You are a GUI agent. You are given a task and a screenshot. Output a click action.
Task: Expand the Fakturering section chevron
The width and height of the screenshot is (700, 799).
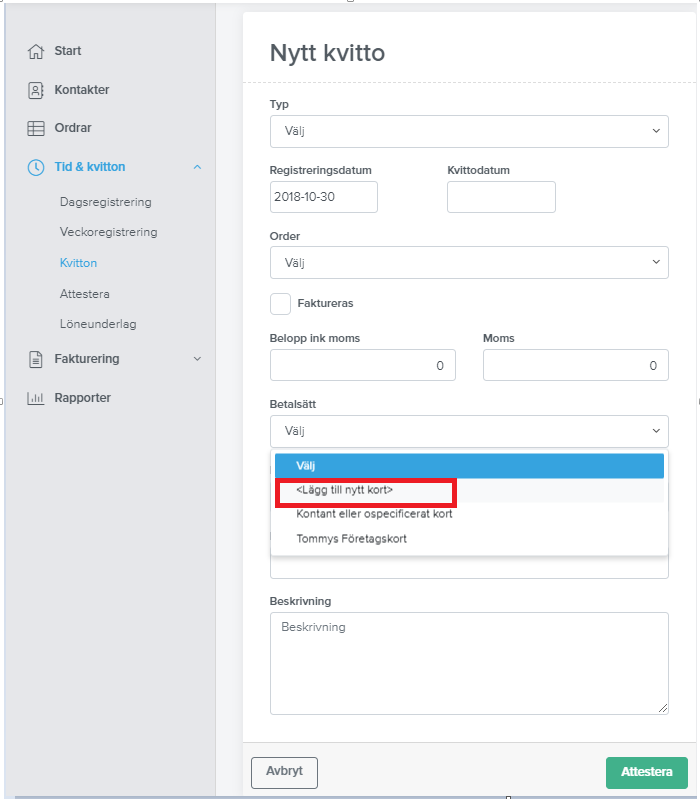coord(198,359)
